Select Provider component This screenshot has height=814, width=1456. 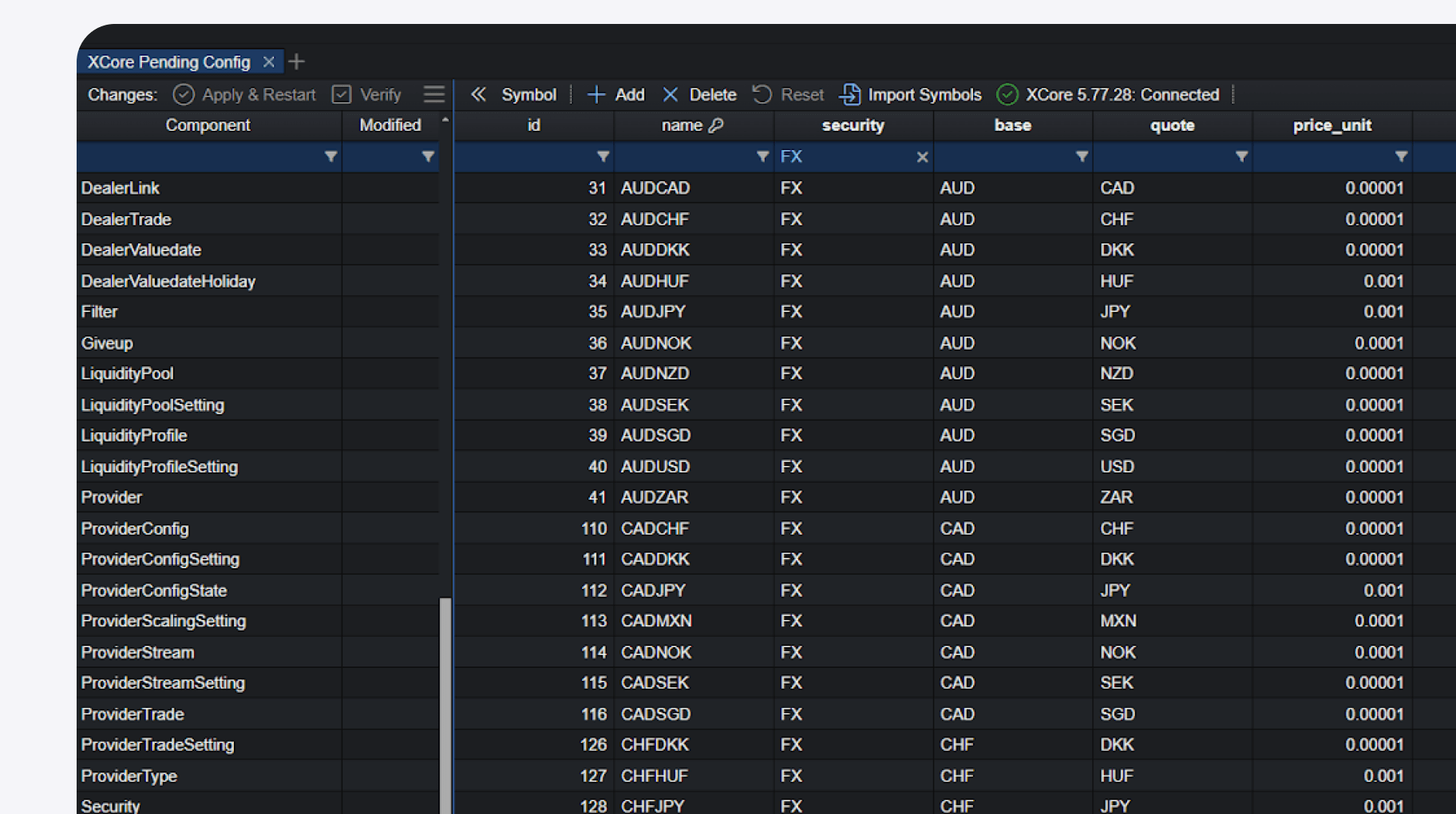(x=210, y=498)
